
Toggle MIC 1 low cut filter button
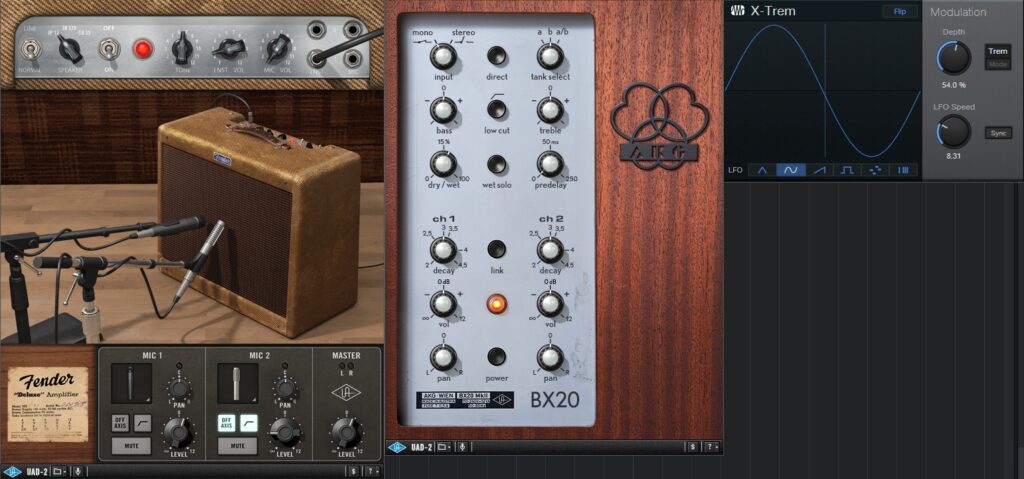[142, 423]
